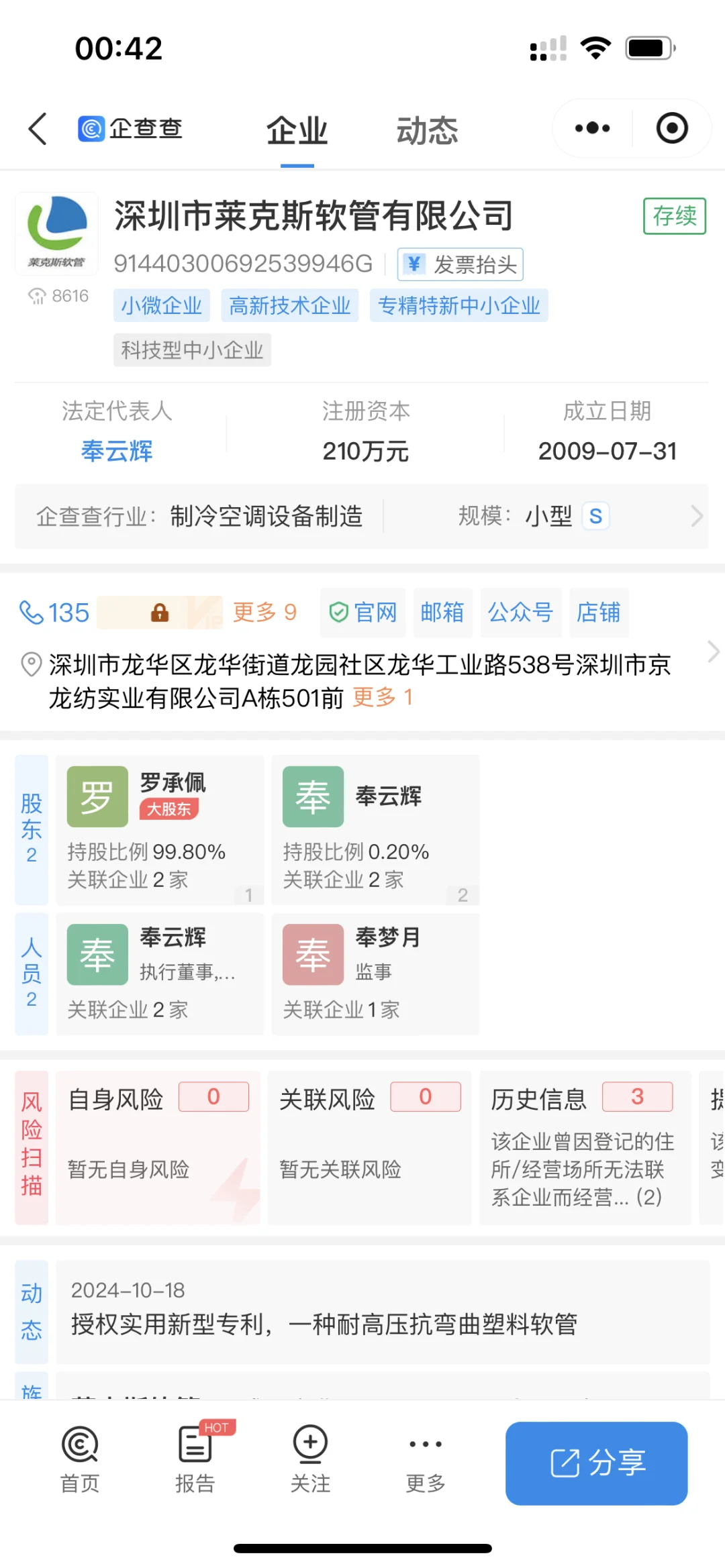Open 罗承佩 shareholder avatar
Image resolution: width=725 pixels, height=1568 pixels.
(x=97, y=796)
